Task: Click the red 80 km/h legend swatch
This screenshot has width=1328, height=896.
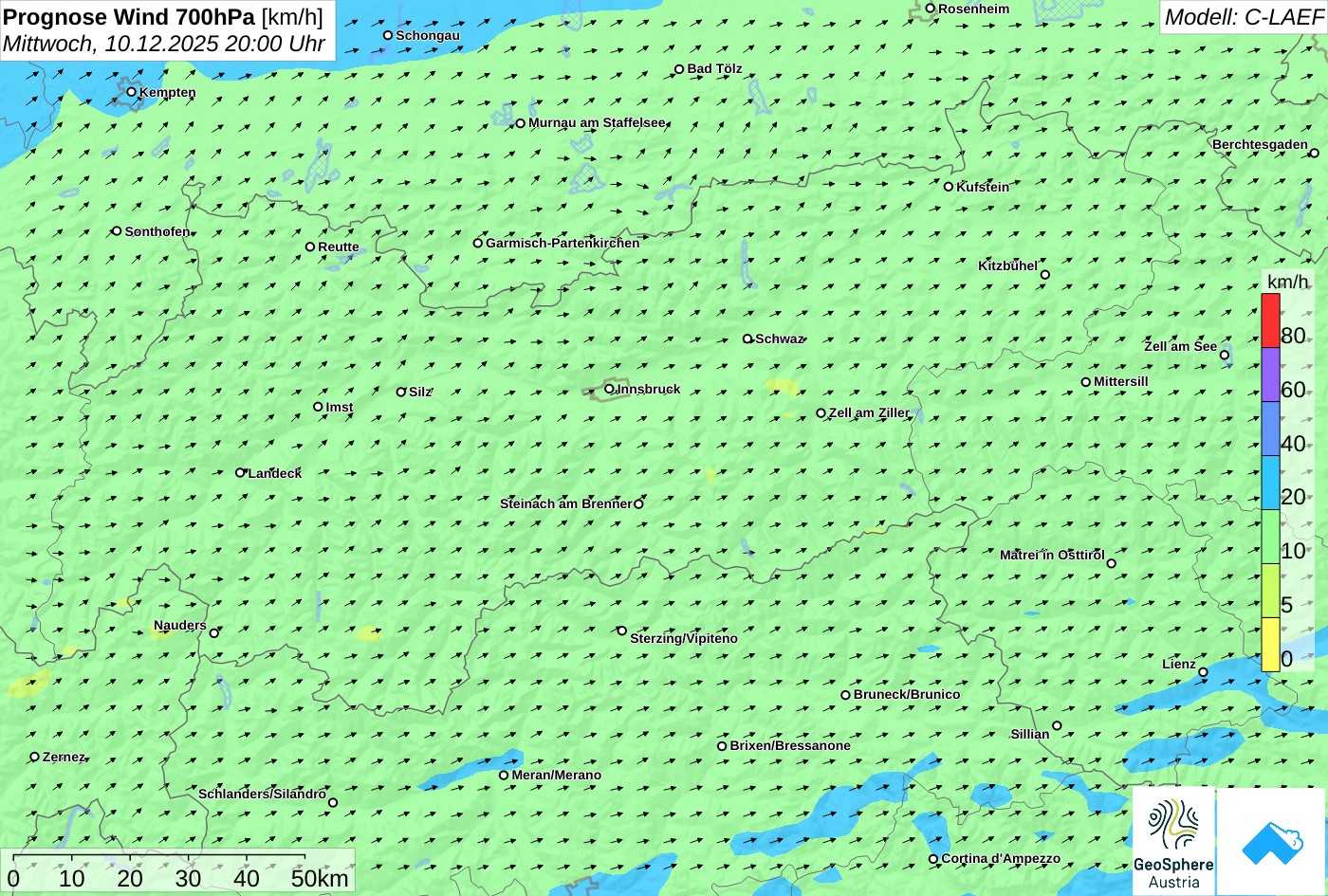Action: [x=1270, y=321]
